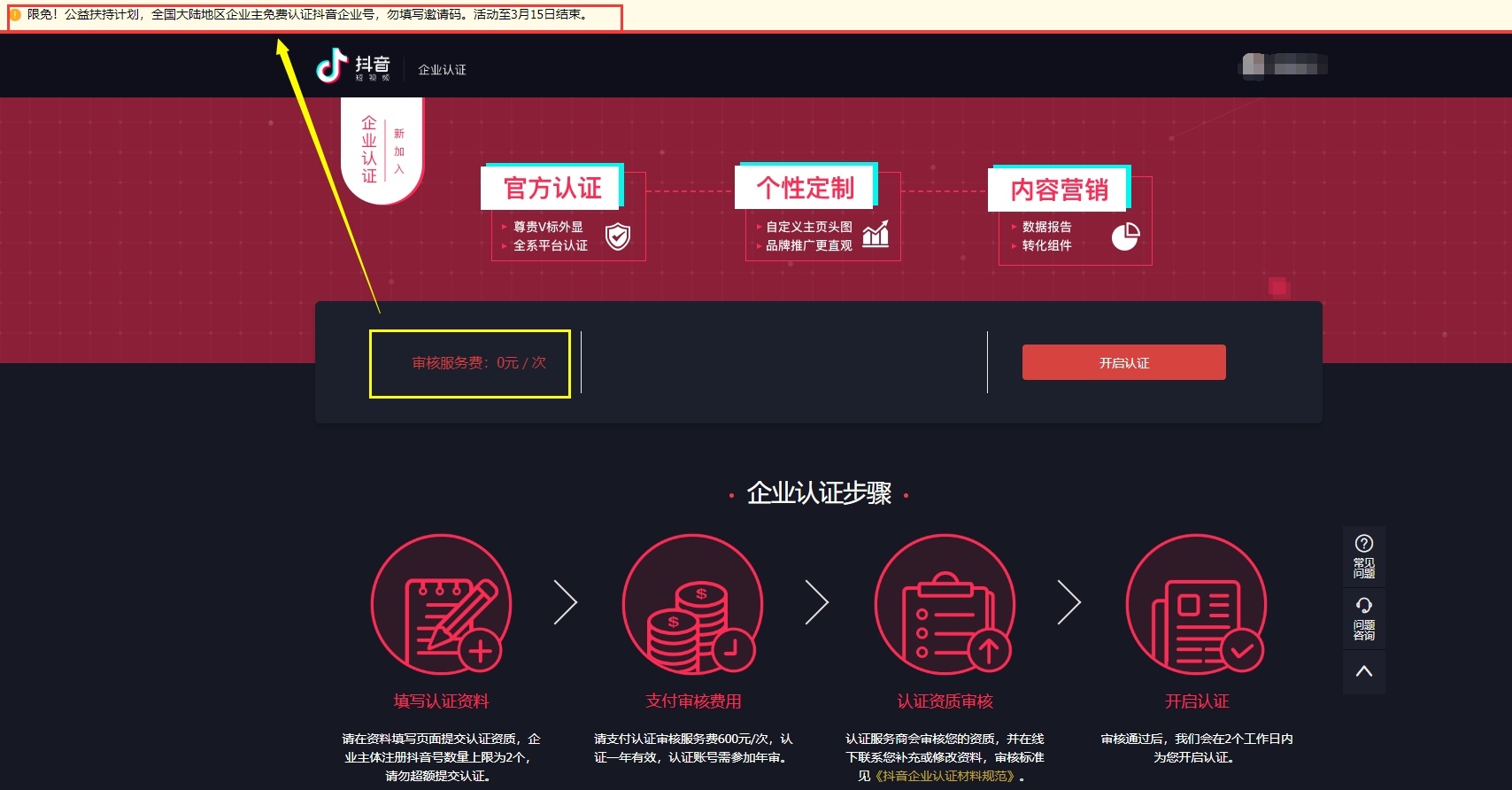Click the back-to-top arrow in the sidebar
1512x790 pixels.
click(x=1364, y=671)
